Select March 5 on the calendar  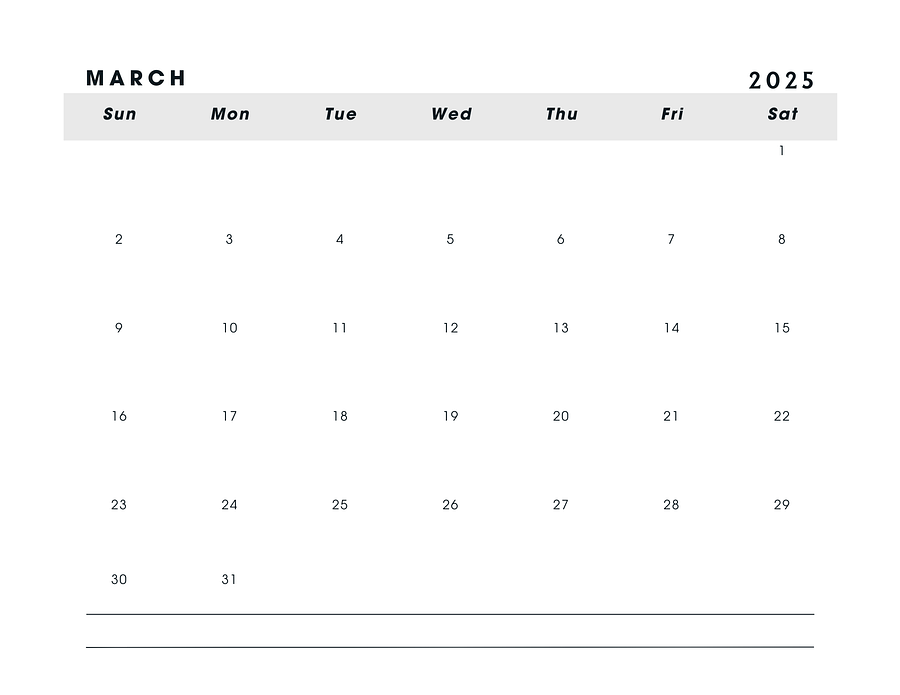(450, 239)
